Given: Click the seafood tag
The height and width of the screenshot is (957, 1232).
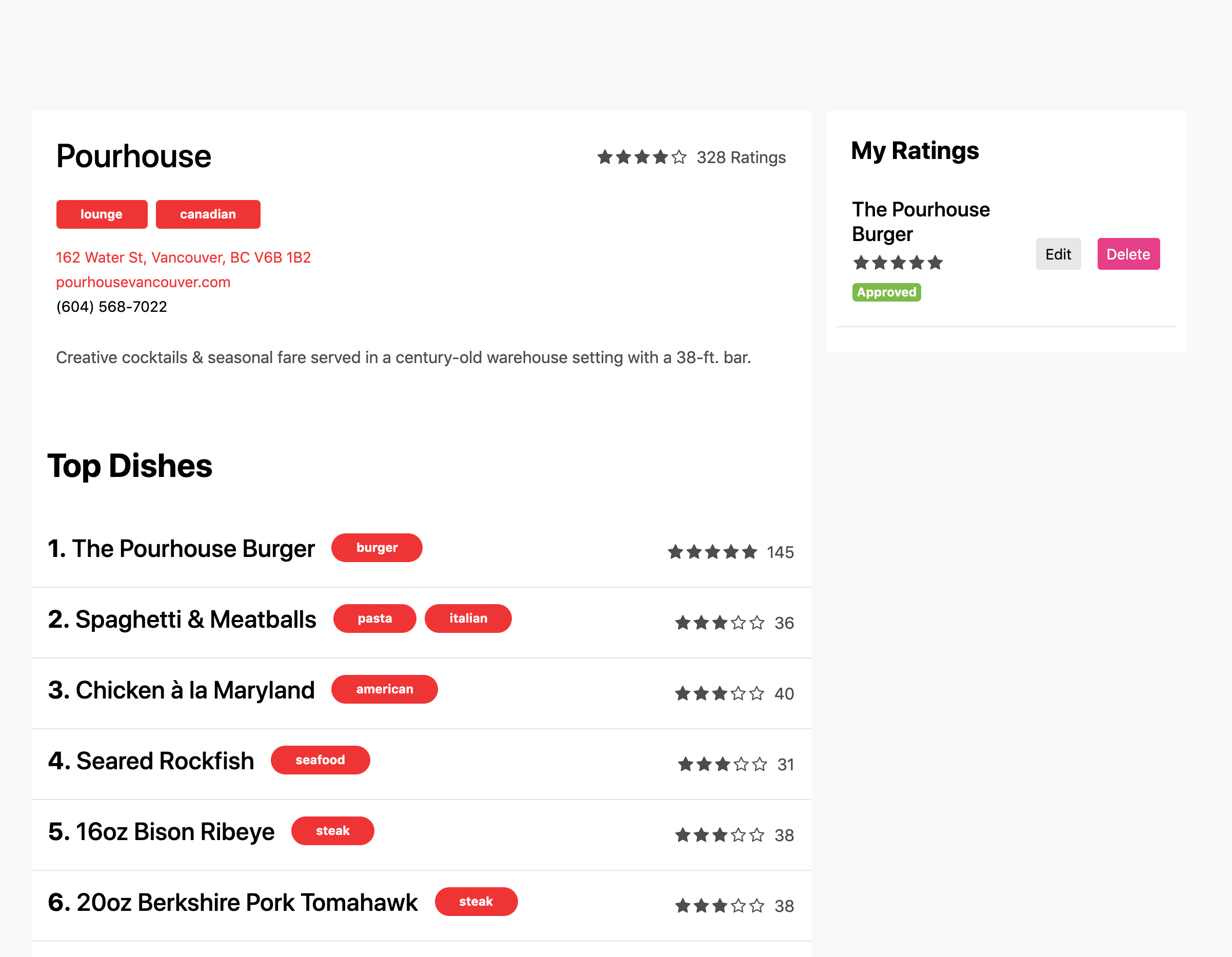Looking at the screenshot, I should pos(320,760).
